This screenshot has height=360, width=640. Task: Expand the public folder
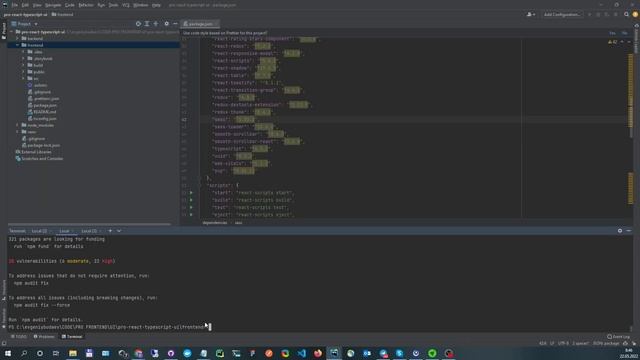(x=23, y=72)
